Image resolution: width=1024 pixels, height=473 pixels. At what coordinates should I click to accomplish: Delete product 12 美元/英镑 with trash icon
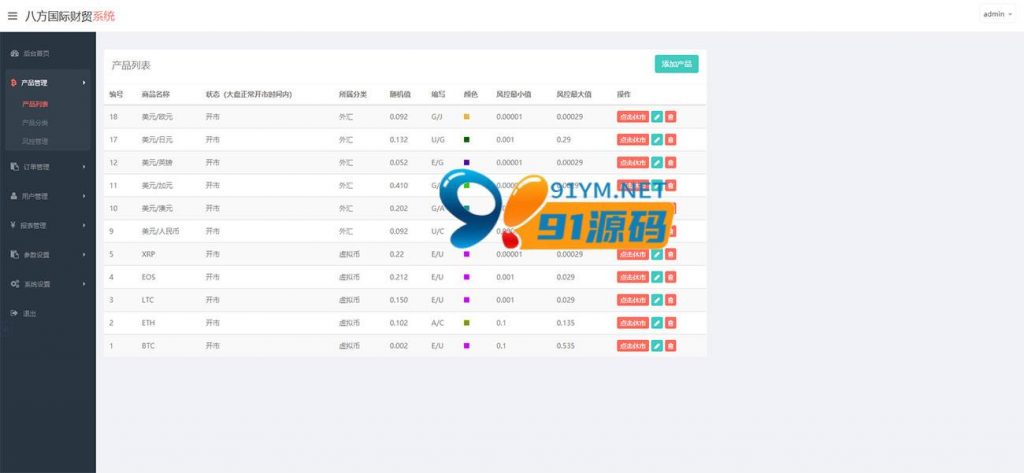click(671, 163)
